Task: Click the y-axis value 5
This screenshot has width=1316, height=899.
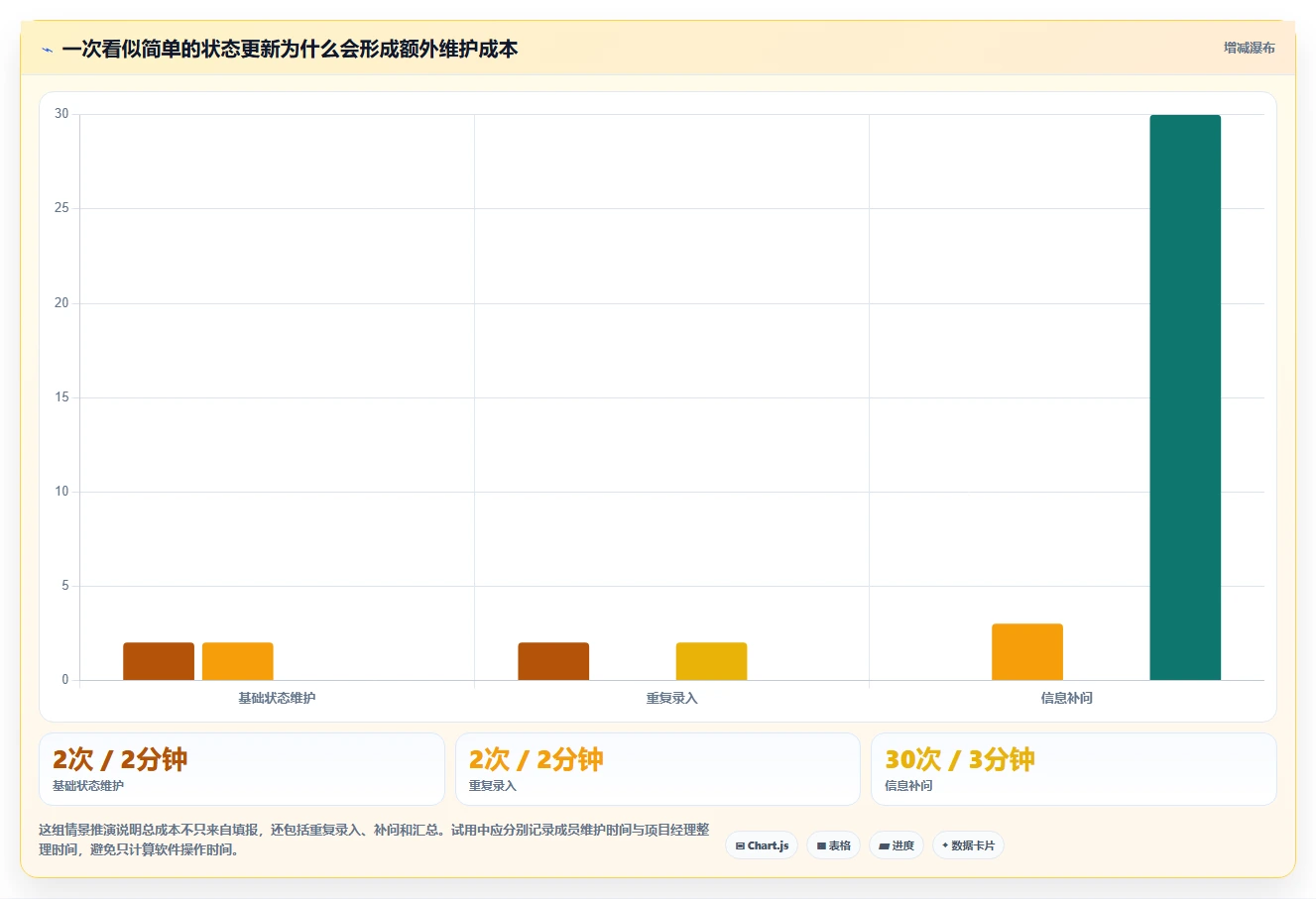Action: [x=65, y=586]
